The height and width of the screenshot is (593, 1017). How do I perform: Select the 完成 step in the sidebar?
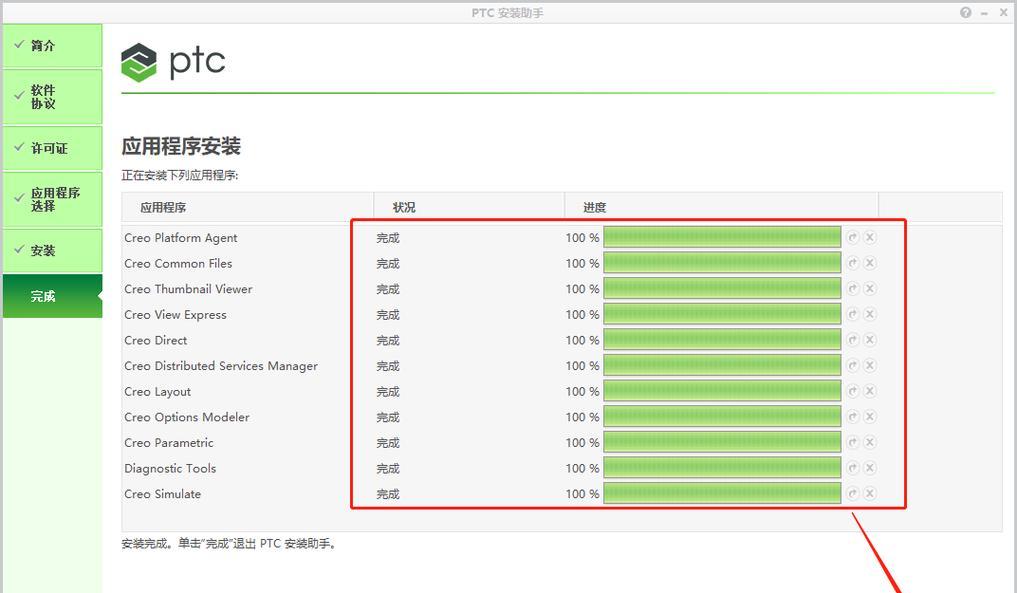pos(53,296)
